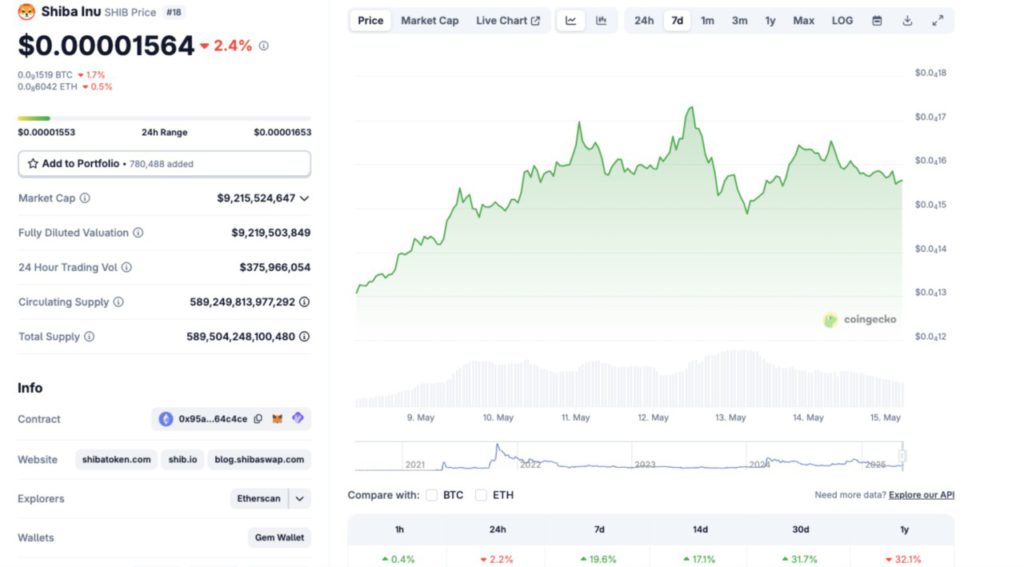Open shibatoken.com website link
This screenshot has width=1024, height=567.
click(116, 459)
